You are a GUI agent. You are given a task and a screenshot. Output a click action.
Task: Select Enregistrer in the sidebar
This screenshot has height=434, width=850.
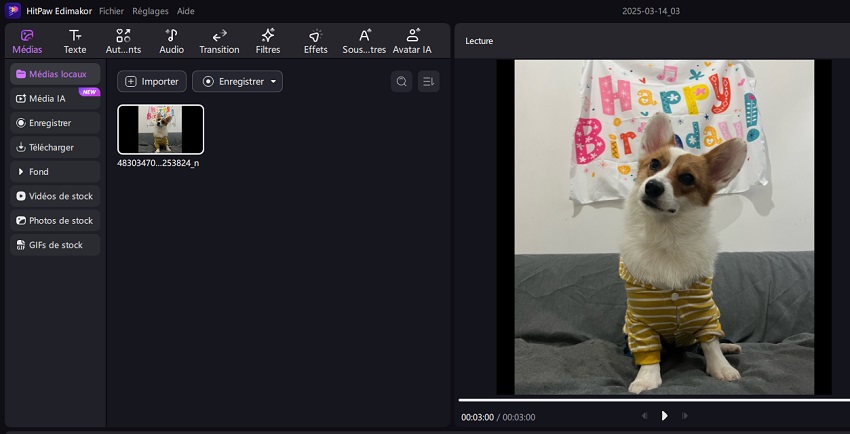tap(55, 123)
